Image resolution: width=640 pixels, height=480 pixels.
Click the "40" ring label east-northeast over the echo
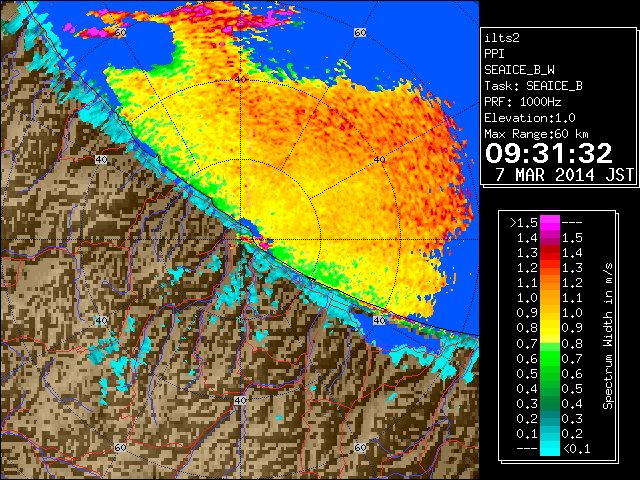pos(380,159)
